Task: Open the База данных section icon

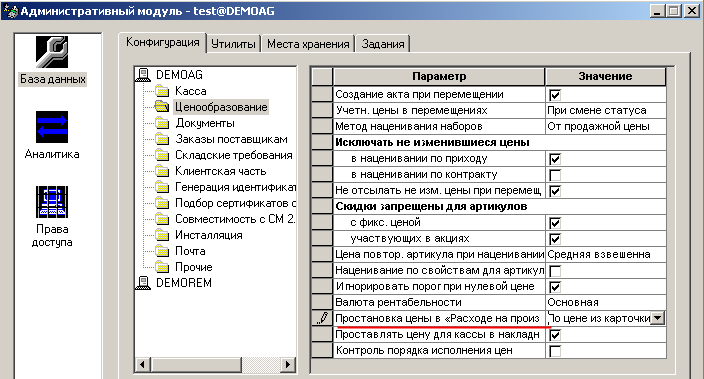Action: point(52,52)
